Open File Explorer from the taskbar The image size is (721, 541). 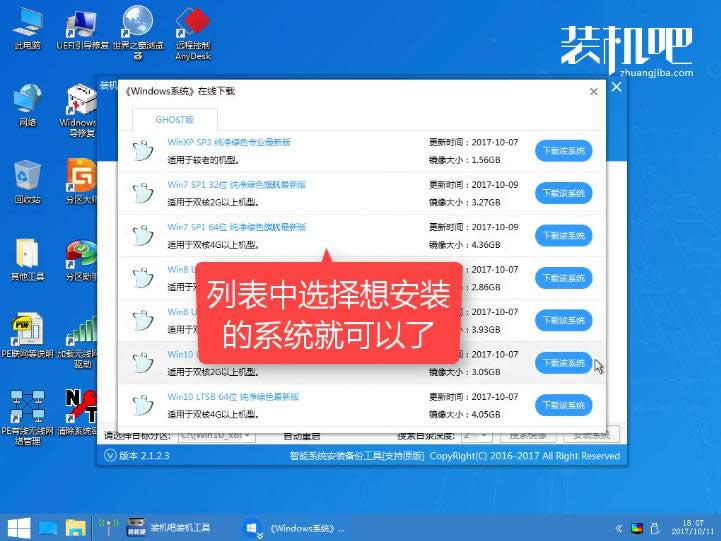click(76, 526)
